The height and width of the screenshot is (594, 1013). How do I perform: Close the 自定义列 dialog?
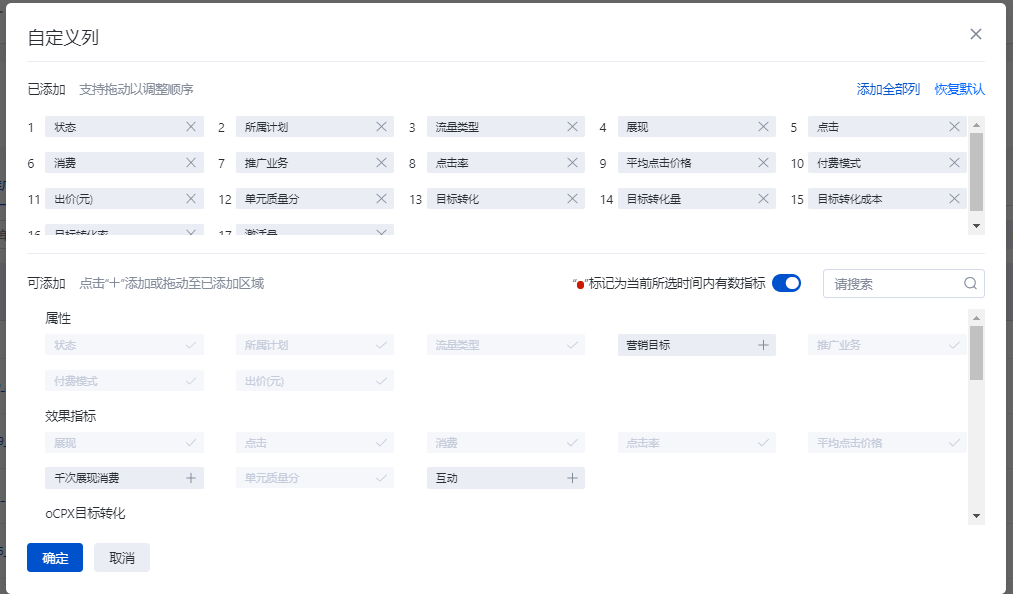976,34
